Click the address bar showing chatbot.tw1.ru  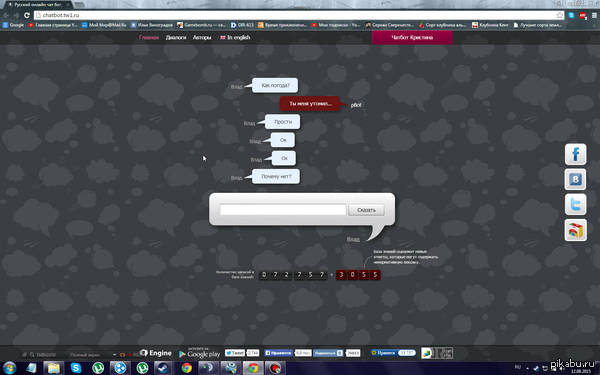coord(295,15)
